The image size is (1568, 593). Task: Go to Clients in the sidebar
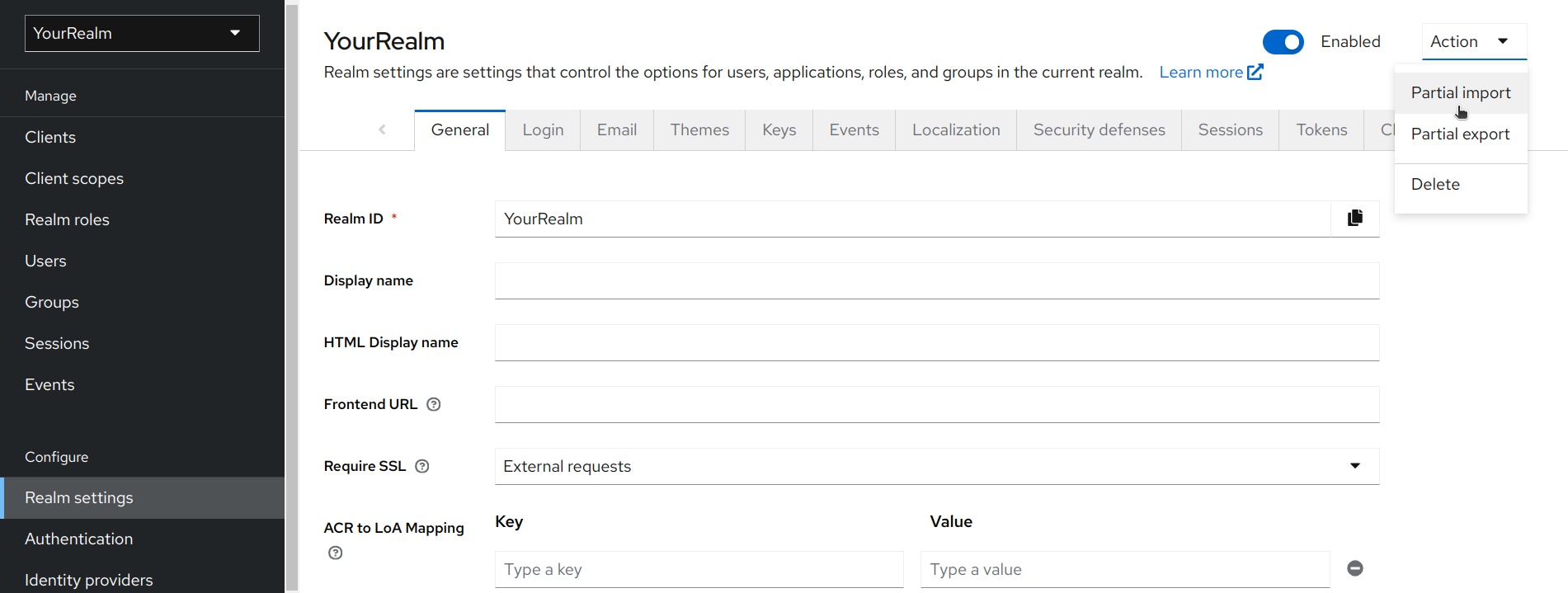click(x=50, y=138)
